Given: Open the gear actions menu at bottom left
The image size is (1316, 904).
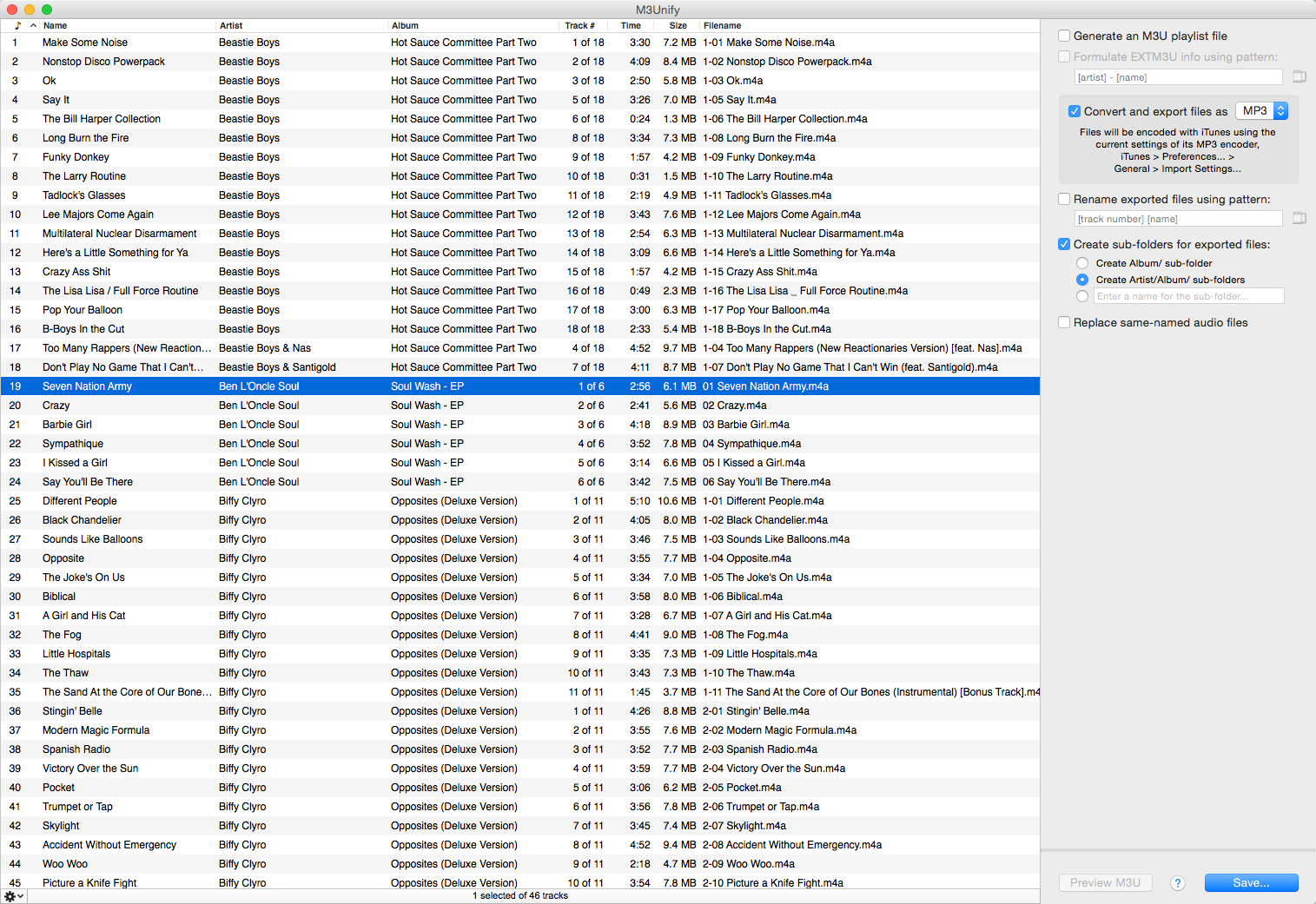Looking at the screenshot, I should tap(14, 896).
